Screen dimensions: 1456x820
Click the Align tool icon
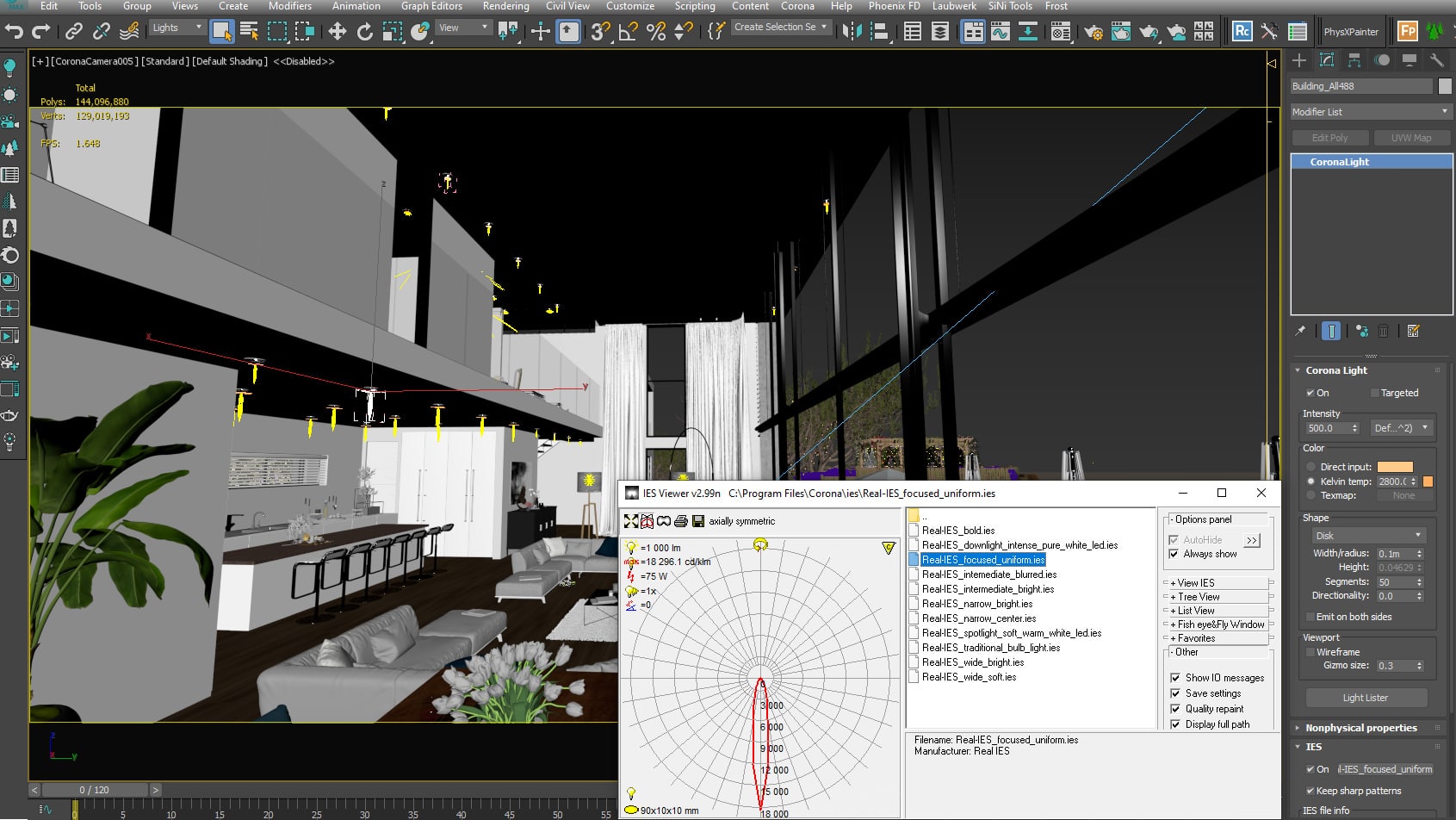click(879, 32)
